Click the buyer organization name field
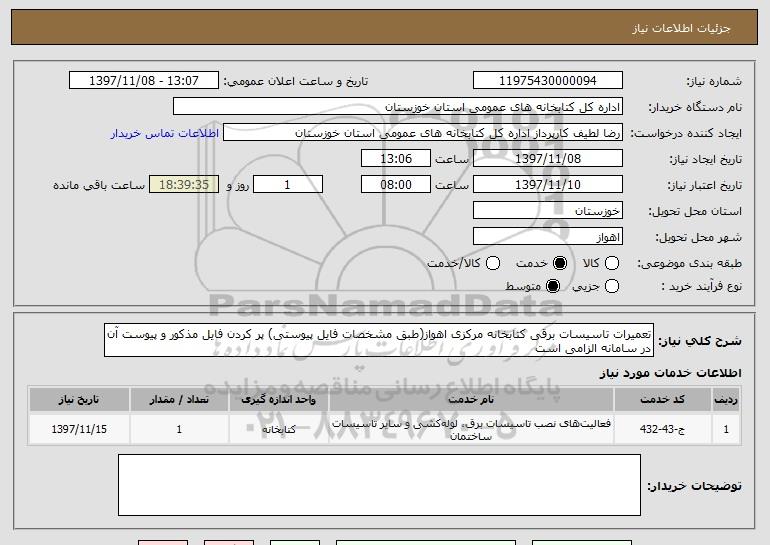 coord(397,107)
